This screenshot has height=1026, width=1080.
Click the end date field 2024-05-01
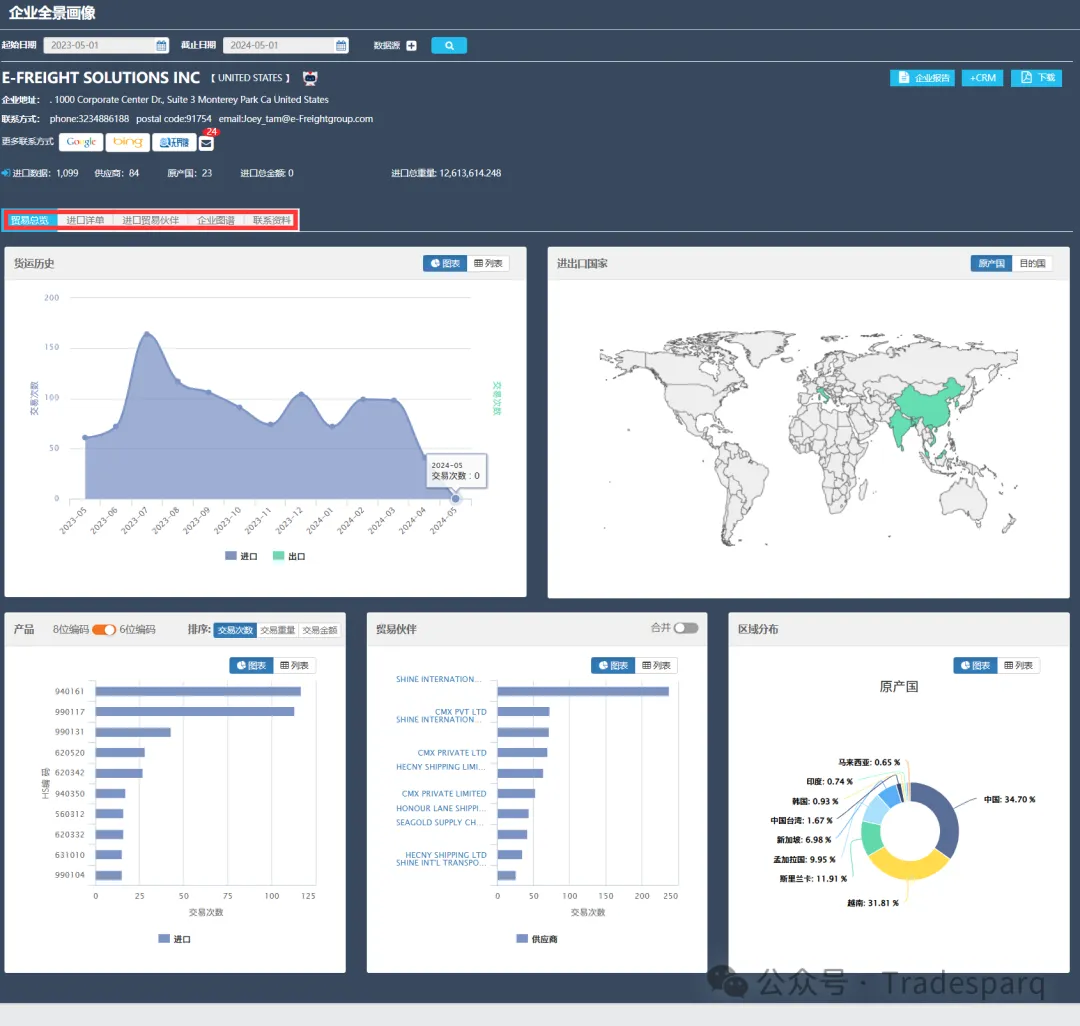[x=286, y=45]
